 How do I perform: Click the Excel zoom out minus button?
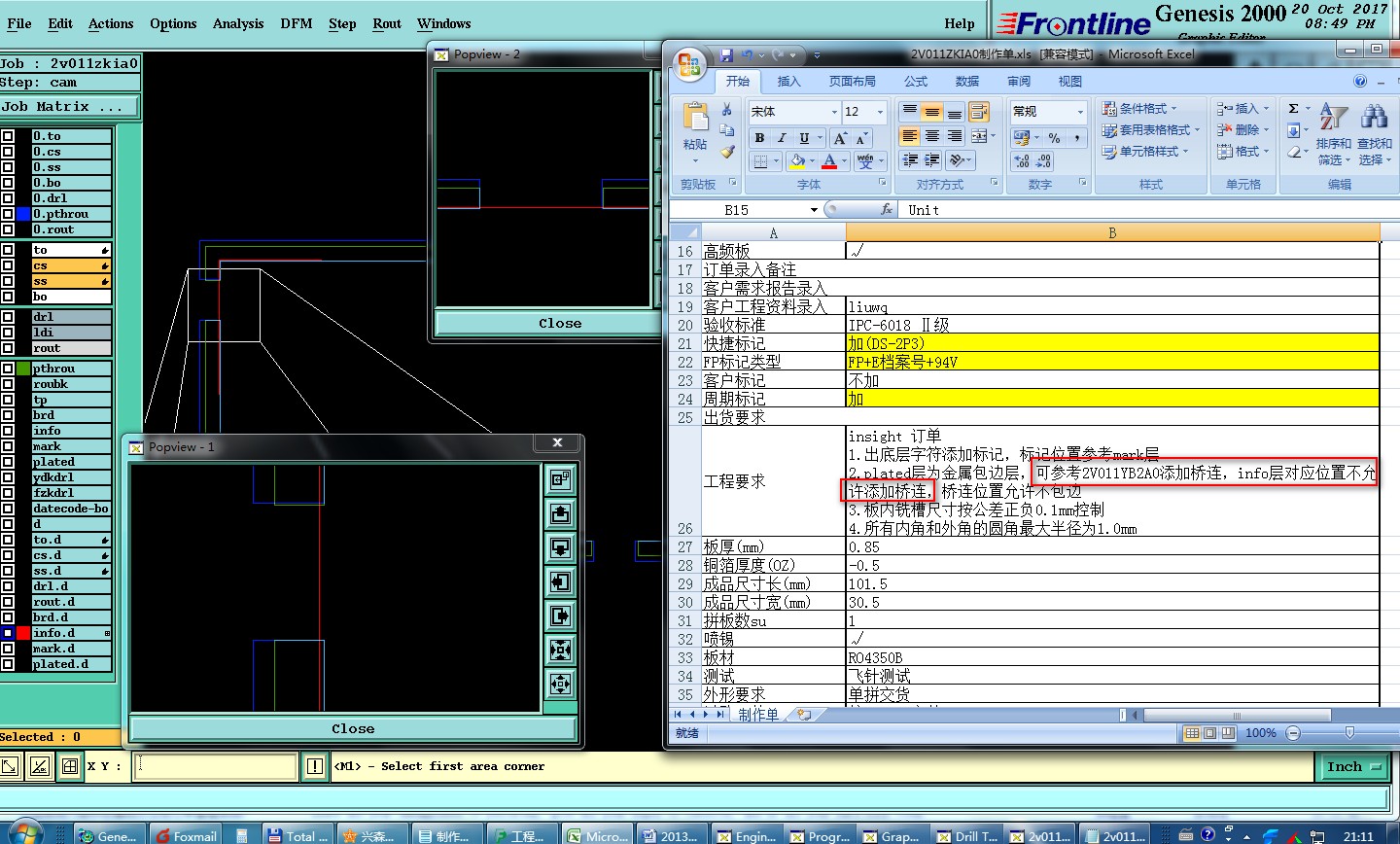coord(1293,733)
